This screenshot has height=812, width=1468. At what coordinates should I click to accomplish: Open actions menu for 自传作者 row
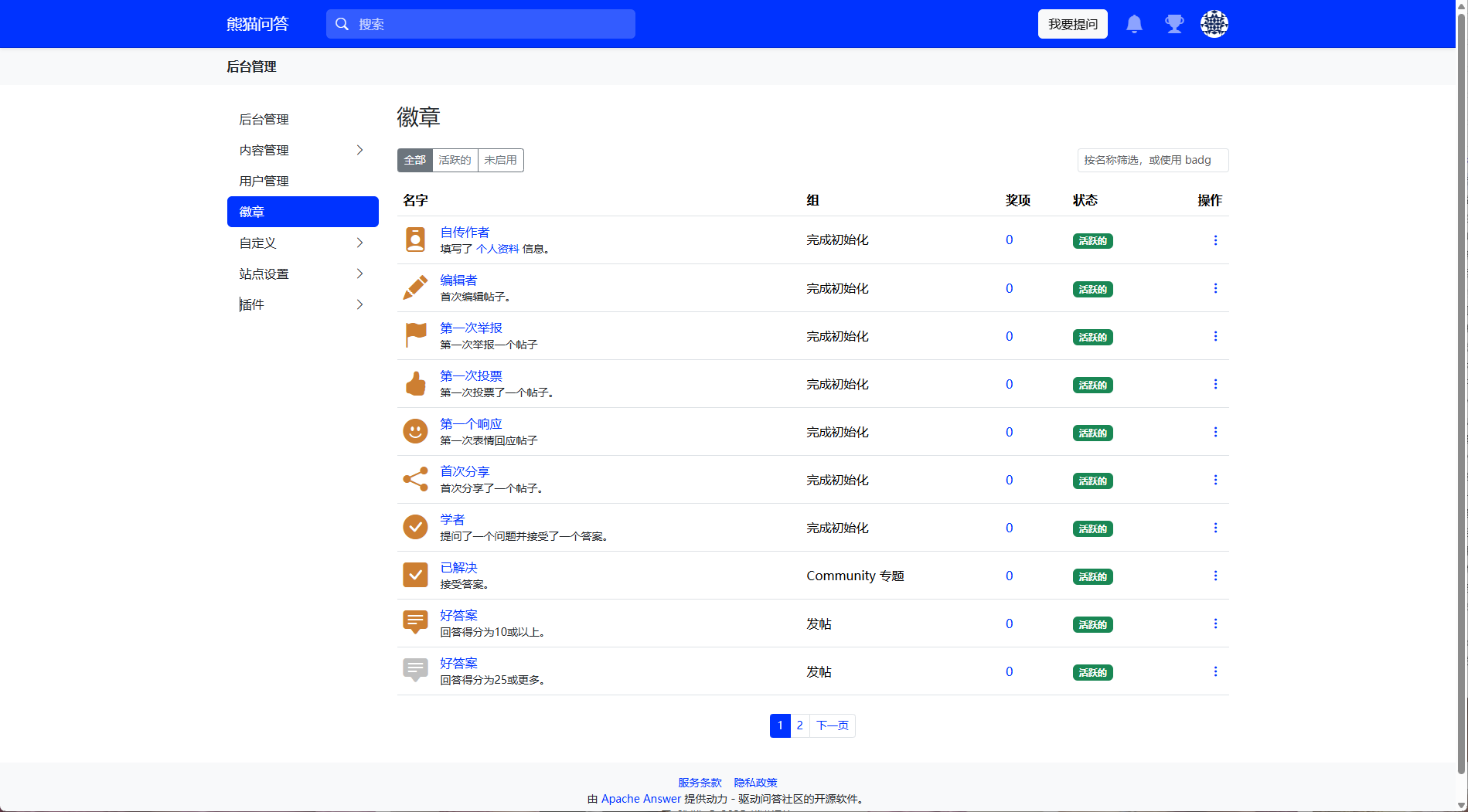[x=1215, y=240]
